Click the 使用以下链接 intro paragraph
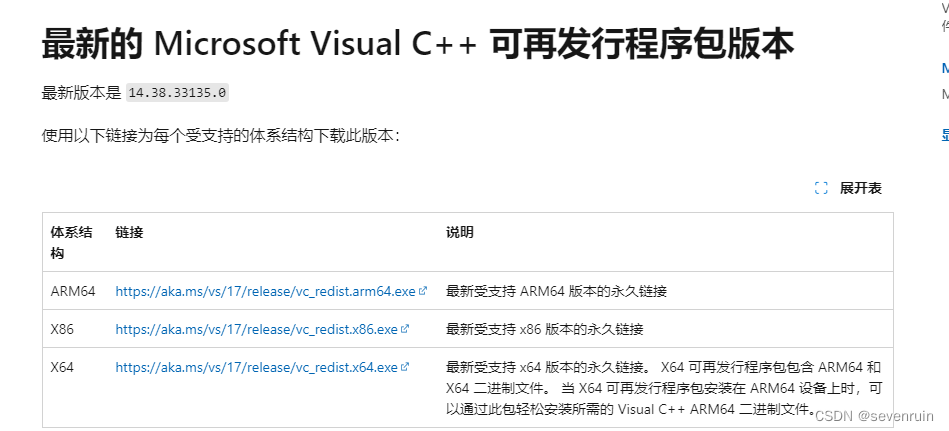Viewport: 949px width, 431px height. point(221,135)
